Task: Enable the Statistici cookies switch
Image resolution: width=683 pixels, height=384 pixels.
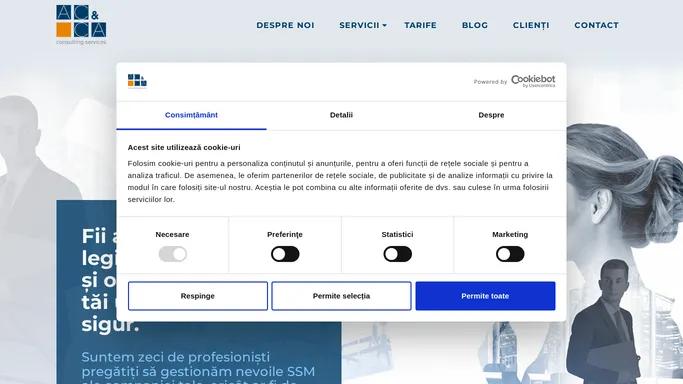Action: coord(397,254)
